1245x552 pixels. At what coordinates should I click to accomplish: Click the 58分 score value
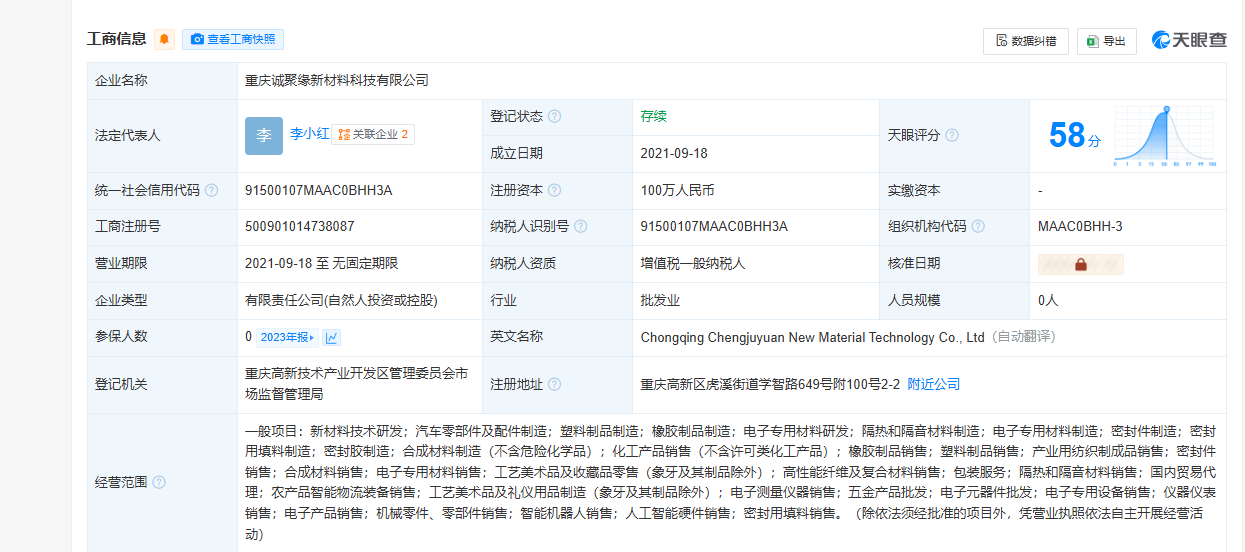[x=1074, y=135]
